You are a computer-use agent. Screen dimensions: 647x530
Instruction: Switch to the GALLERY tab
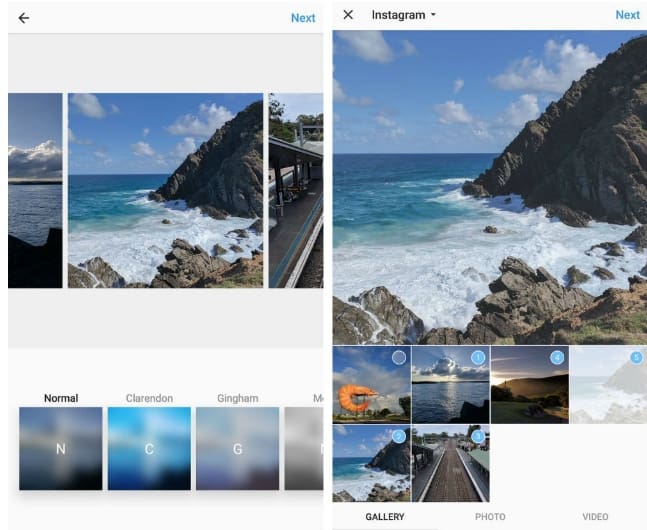385,517
